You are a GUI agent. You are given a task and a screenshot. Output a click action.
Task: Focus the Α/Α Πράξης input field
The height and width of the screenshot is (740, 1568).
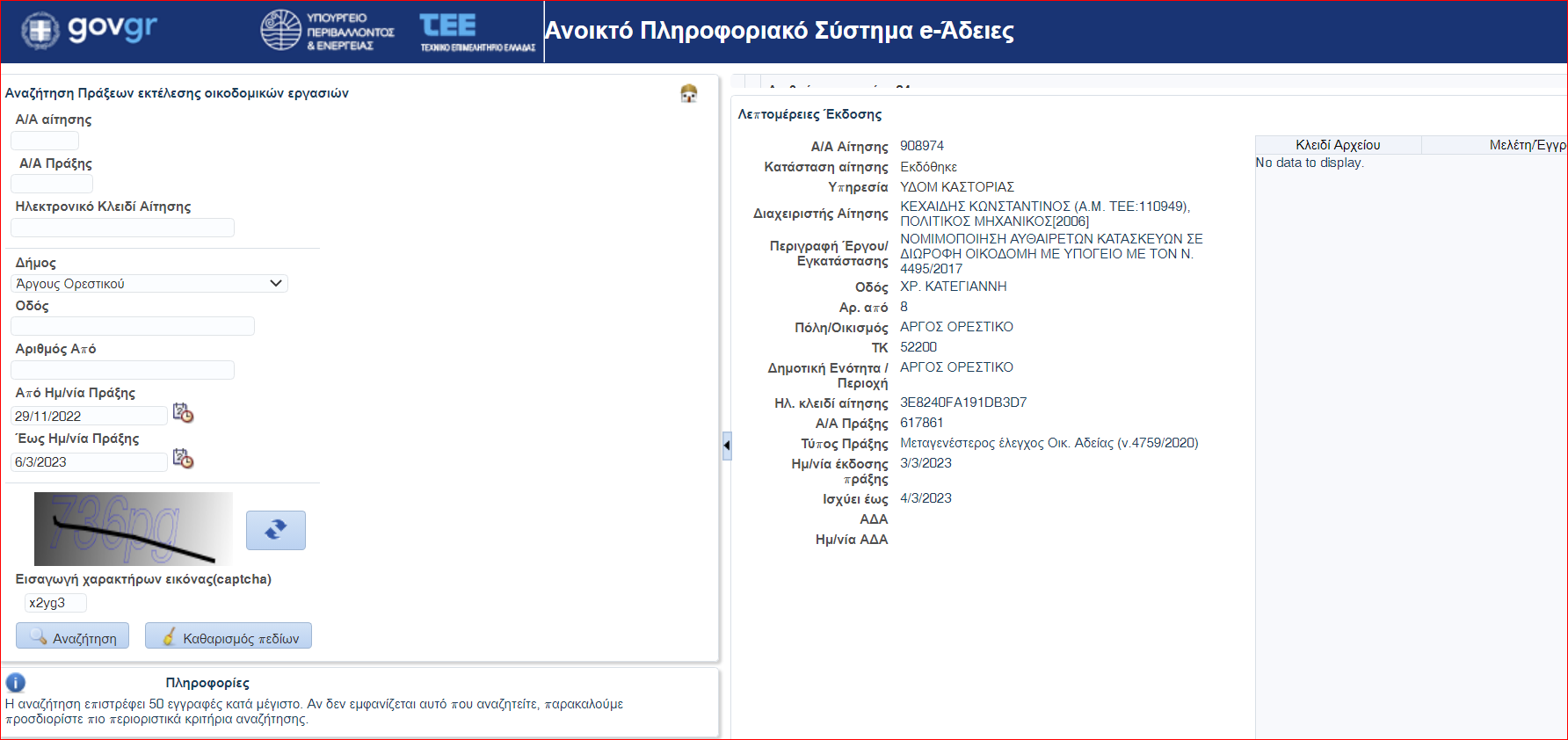coord(52,184)
